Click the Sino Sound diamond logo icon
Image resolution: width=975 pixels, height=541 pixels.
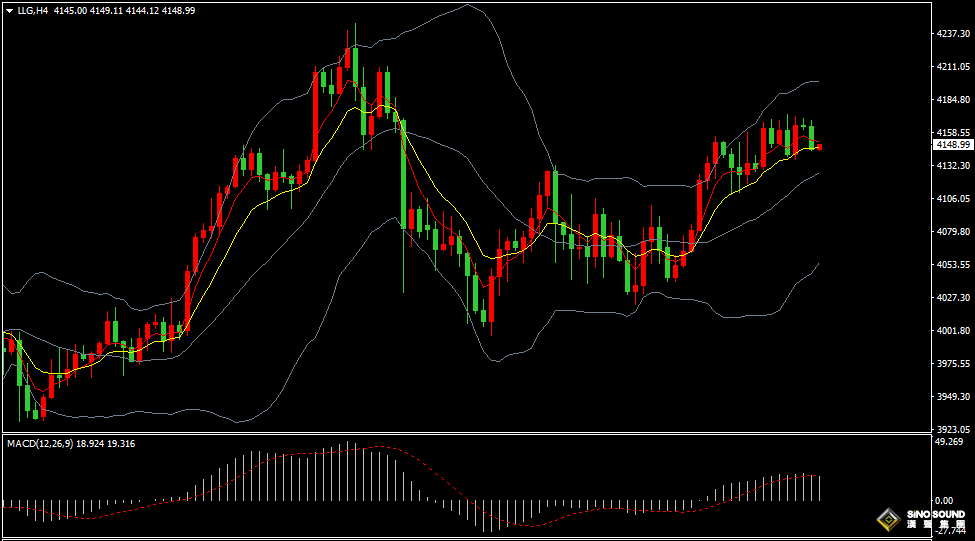click(x=887, y=518)
